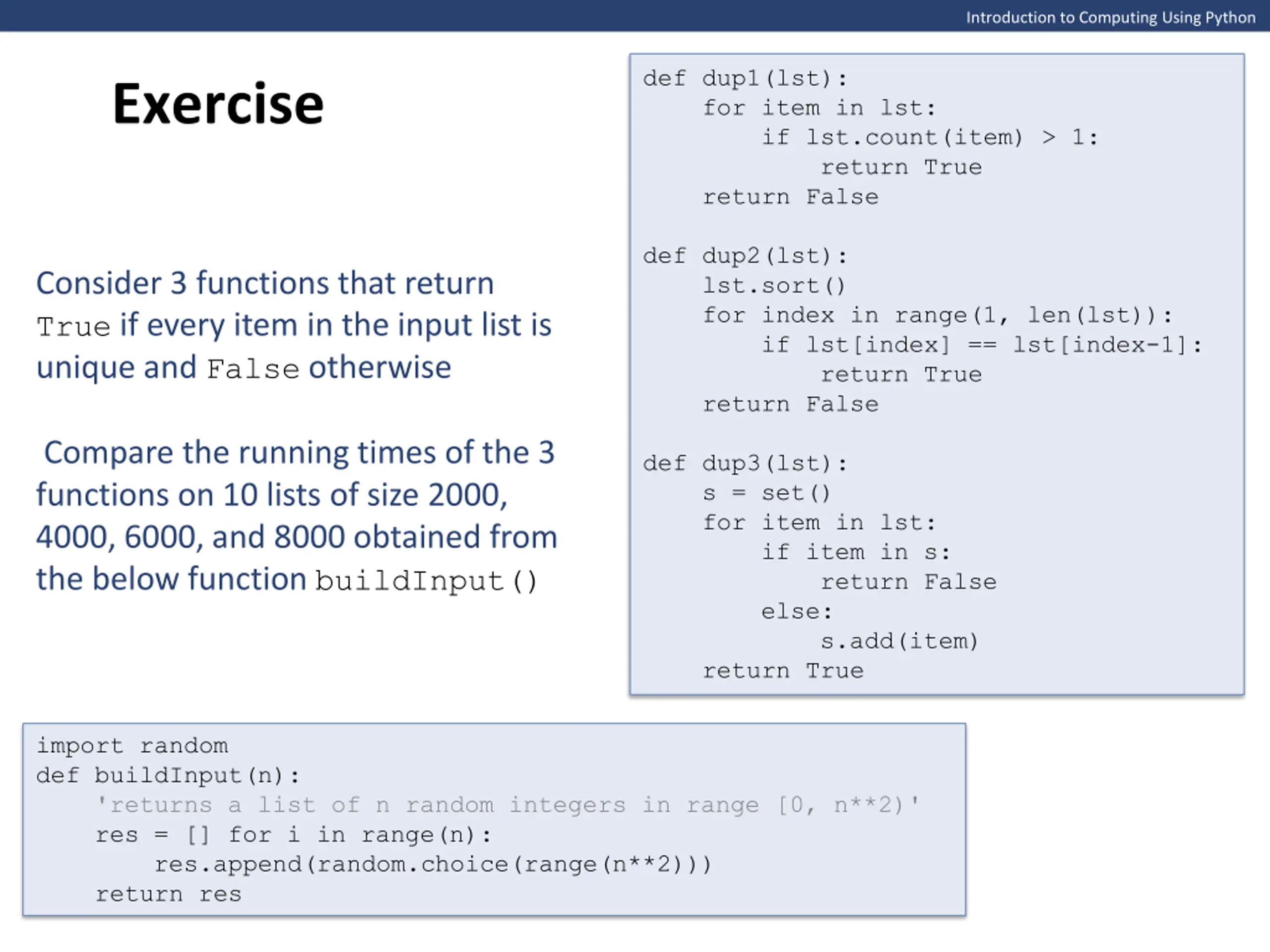Click the "def dup3(lst):" function definition
Image resolution: width=1270 pixels, height=952 pixels.
tap(745, 464)
